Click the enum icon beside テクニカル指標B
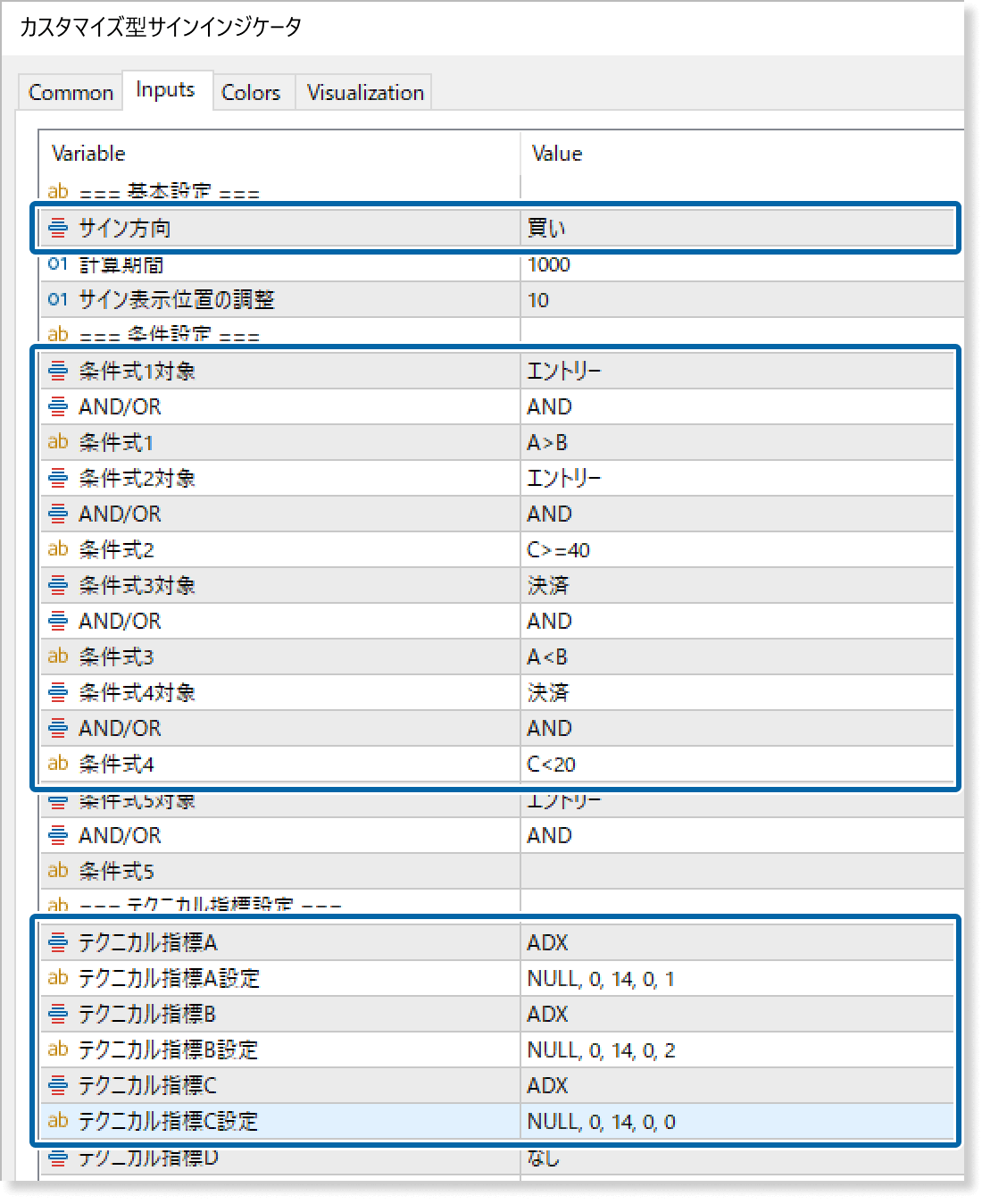Image resolution: width=982 pixels, height=1204 pixels. 58,1014
